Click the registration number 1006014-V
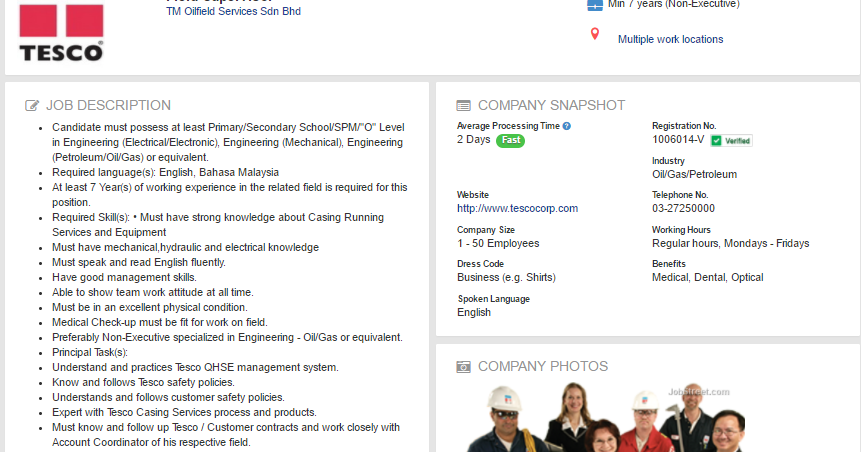Screen dimensions: 861x452 coord(678,139)
